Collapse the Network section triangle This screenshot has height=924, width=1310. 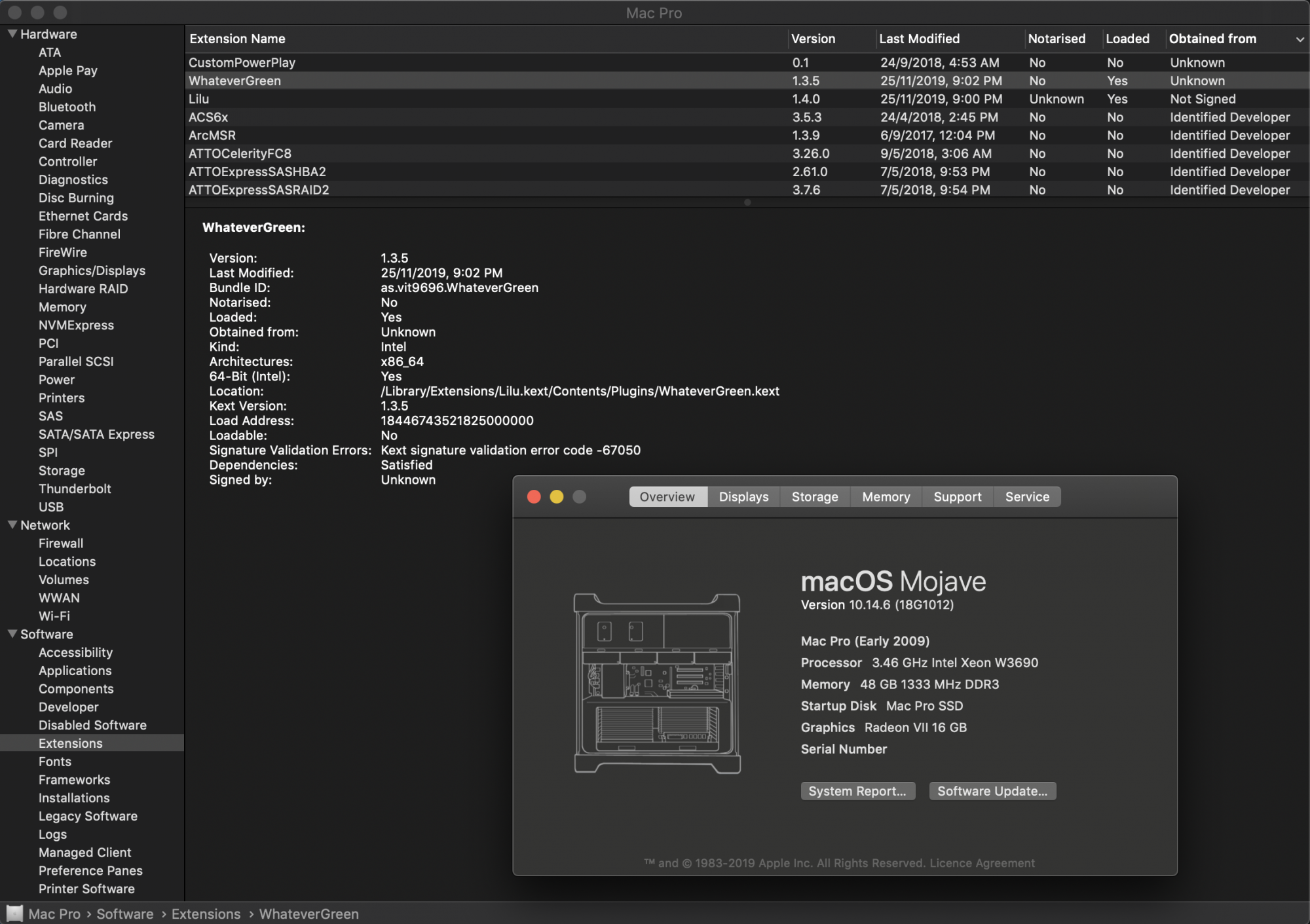point(12,525)
